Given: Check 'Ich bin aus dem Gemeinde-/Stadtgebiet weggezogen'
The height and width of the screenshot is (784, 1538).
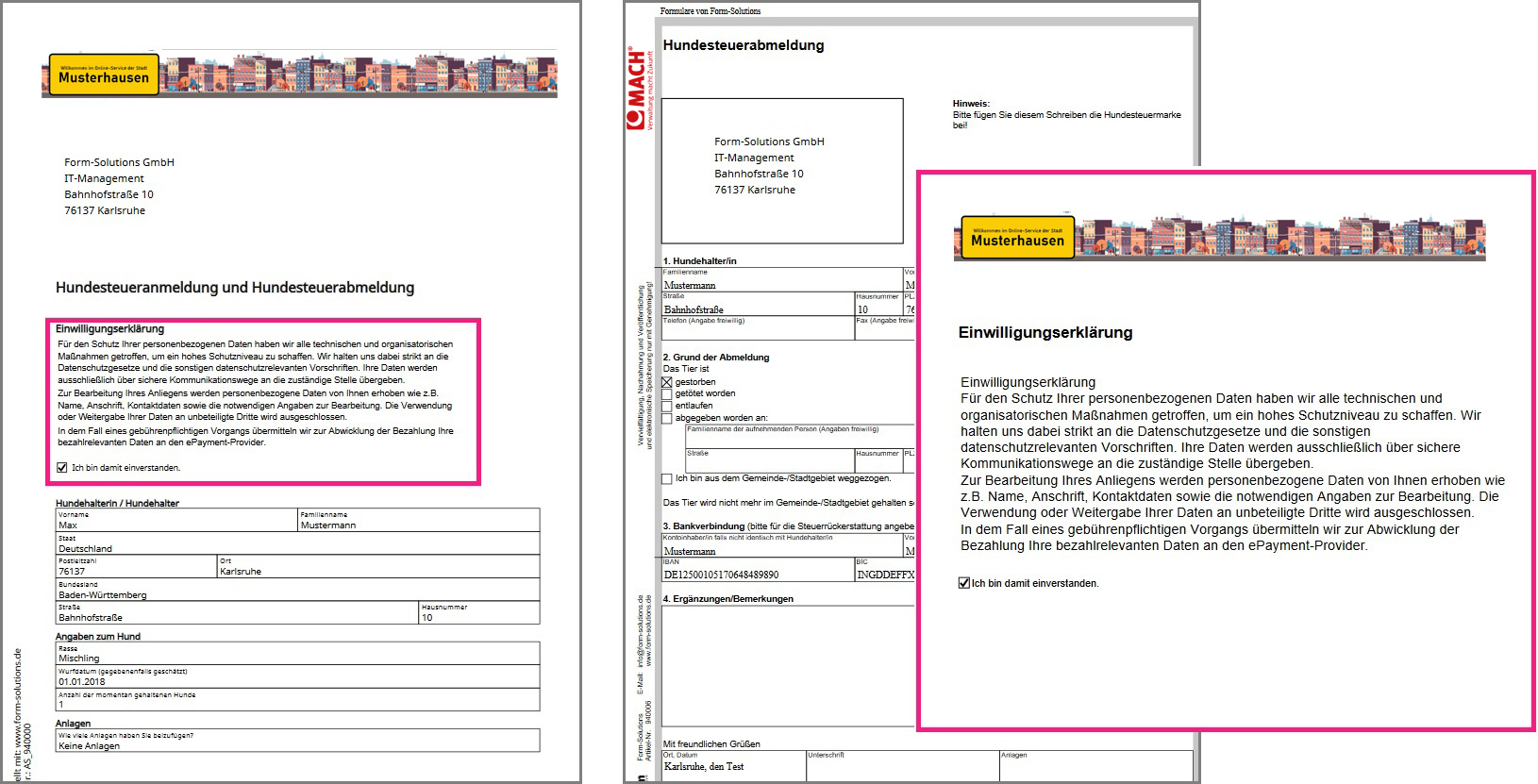Looking at the screenshot, I should (x=667, y=478).
